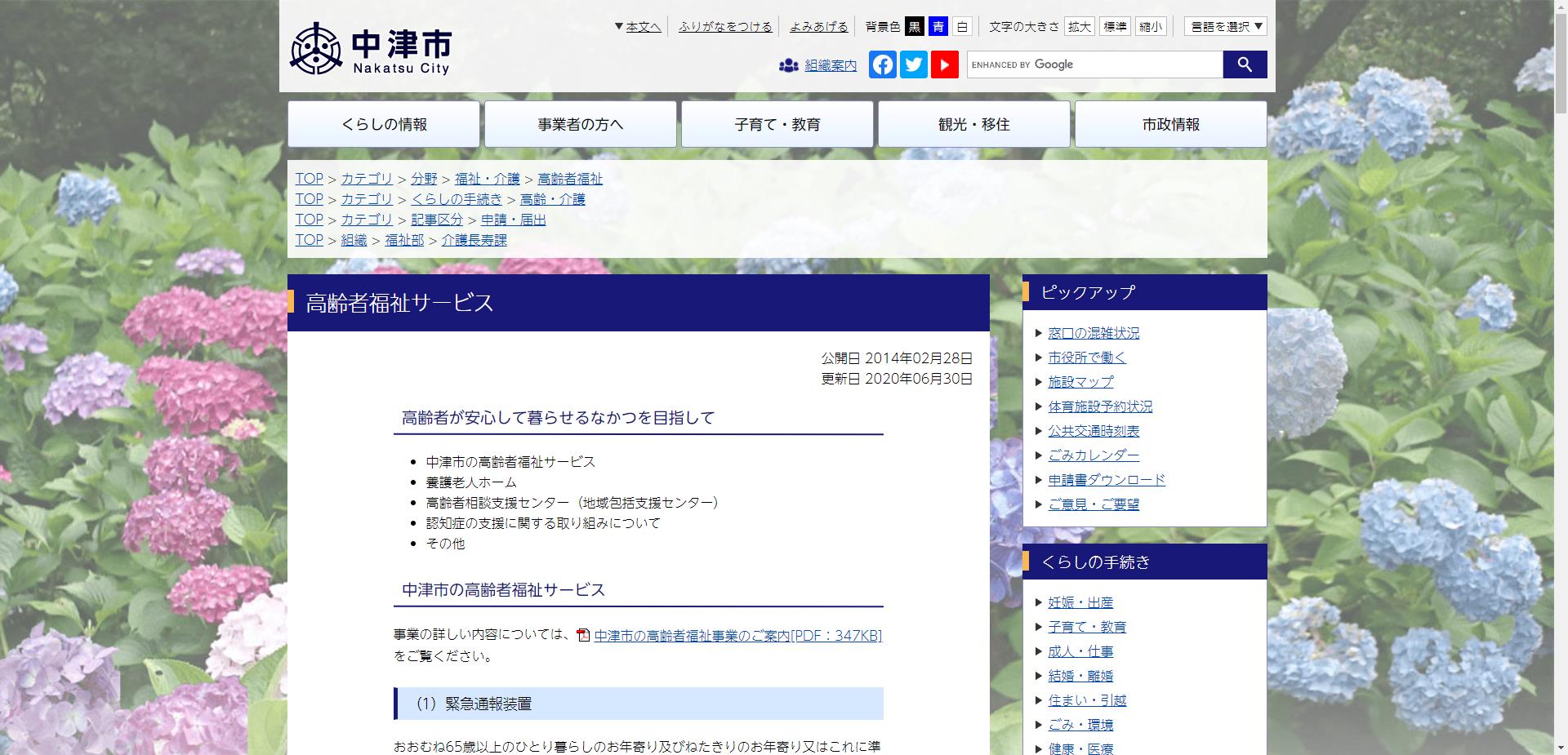Viewport: 1568px width, 755px height.
Task: Click the ▼ disclosure triangle before 本文へ
Action: pos(619,25)
